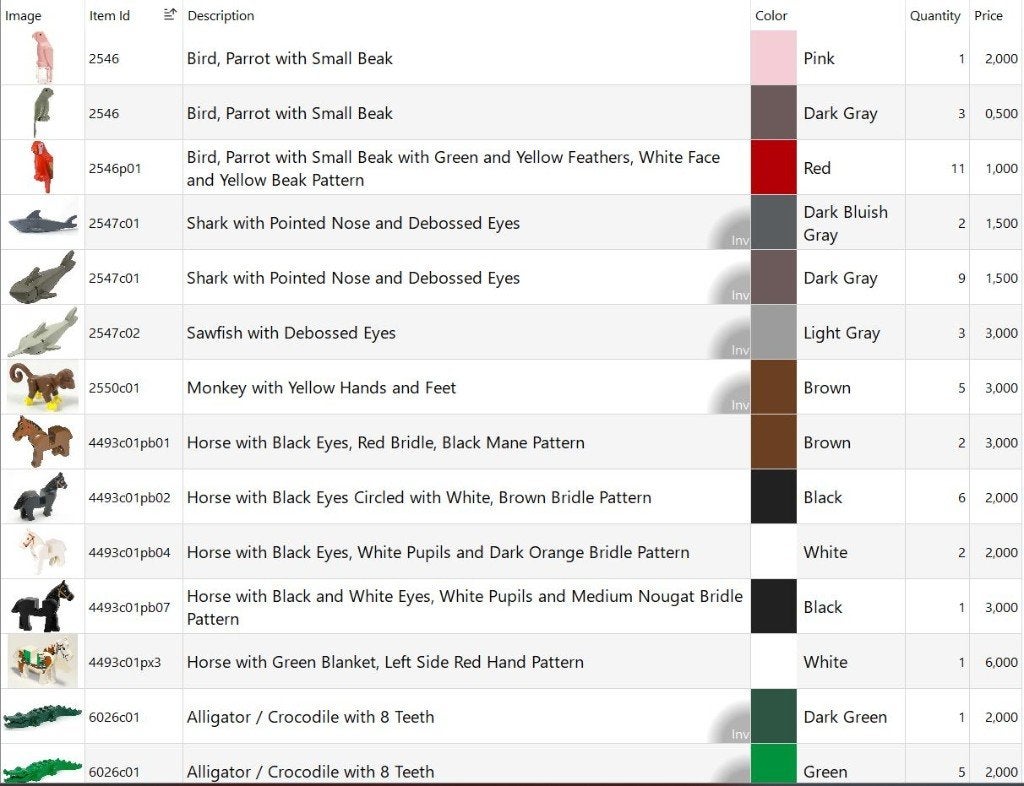Select item id 4493c01pb04
This screenshot has width=1024, height=786.
(x=129, y=552)
